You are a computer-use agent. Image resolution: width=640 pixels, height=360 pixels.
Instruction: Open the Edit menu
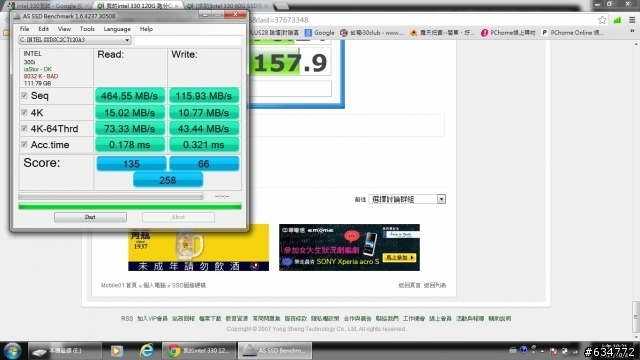click(43, 29)
